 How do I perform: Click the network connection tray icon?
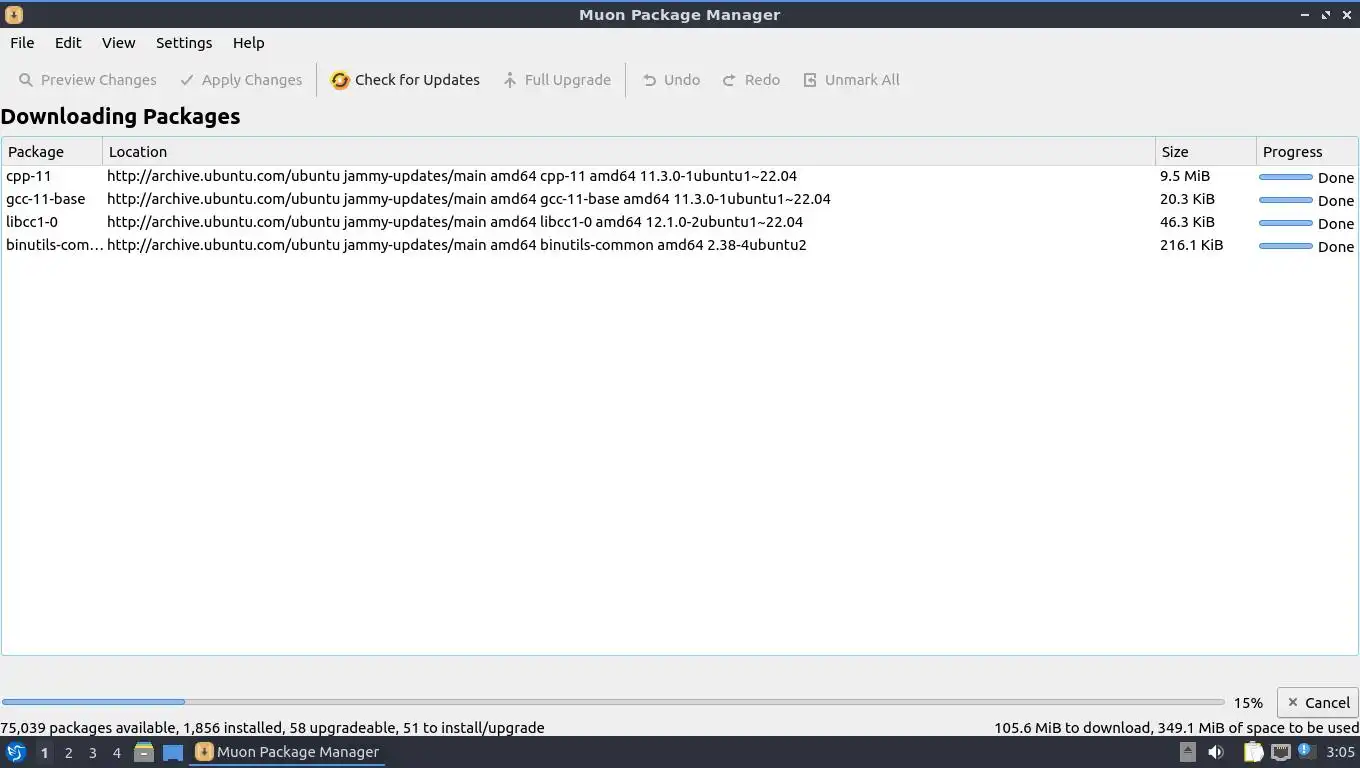click(1280, 752)
